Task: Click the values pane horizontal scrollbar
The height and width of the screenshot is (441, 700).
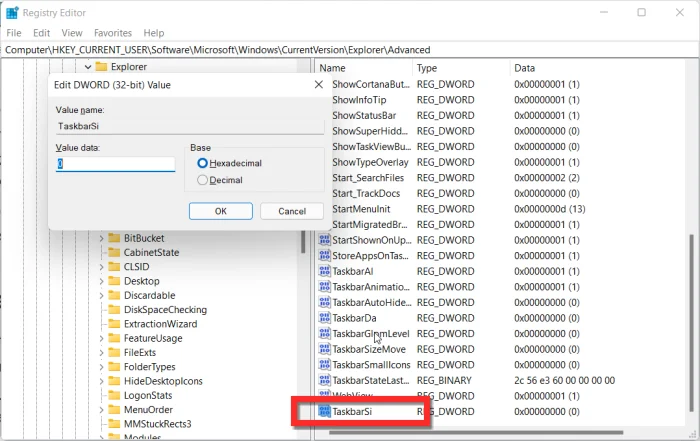Action: click(476, 432)
